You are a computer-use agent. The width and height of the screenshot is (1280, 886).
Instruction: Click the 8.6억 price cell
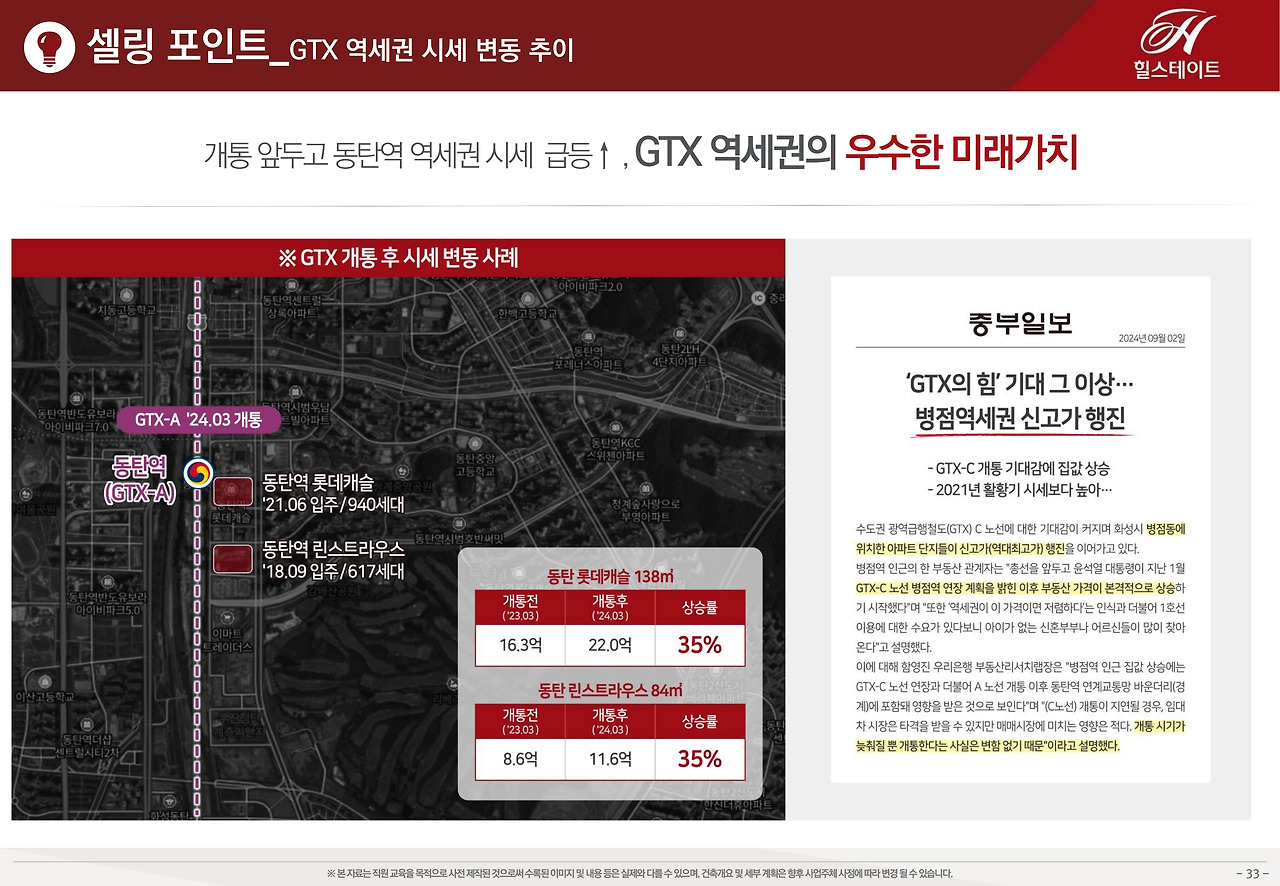coord(520,759)
